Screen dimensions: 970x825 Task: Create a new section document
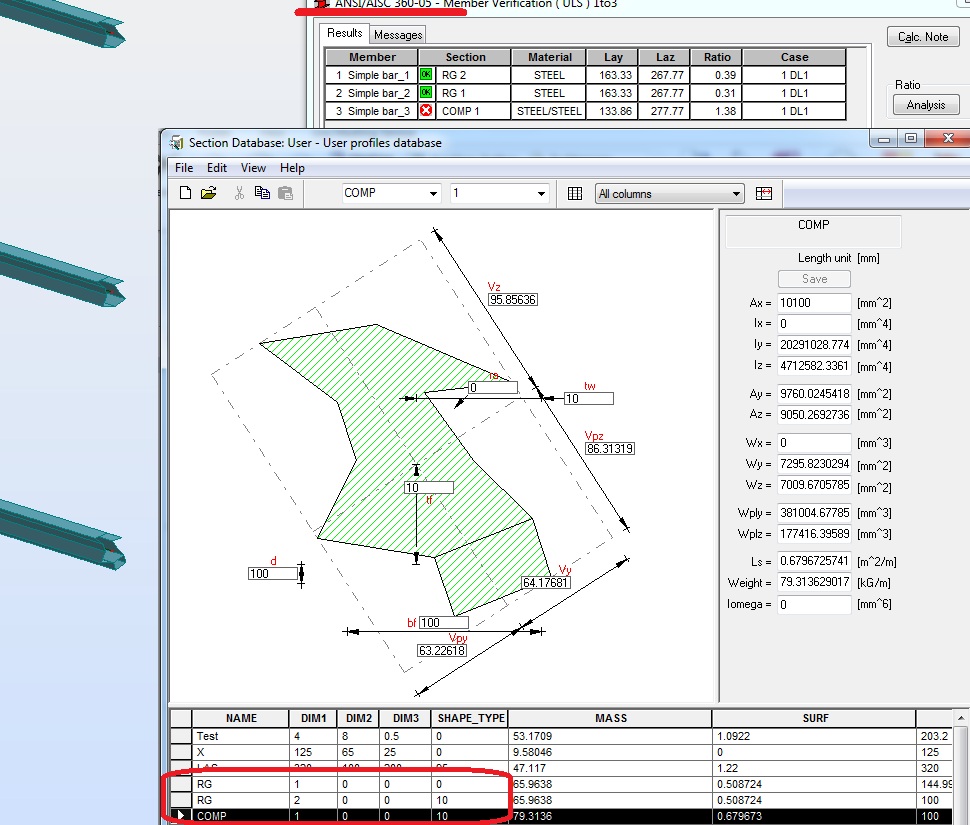[x=186, y=192]
